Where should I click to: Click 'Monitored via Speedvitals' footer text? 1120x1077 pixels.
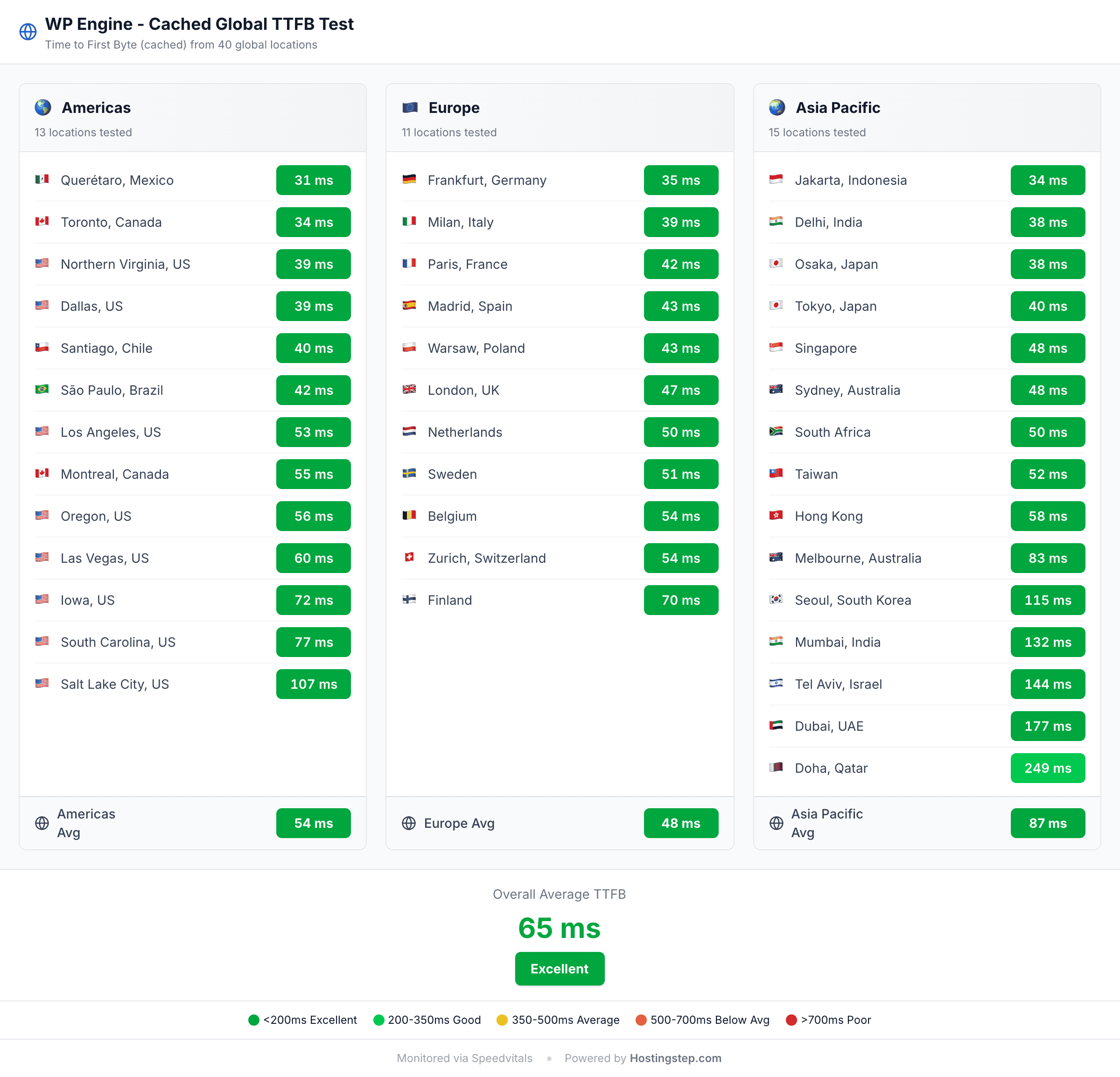click(465, 1058)
